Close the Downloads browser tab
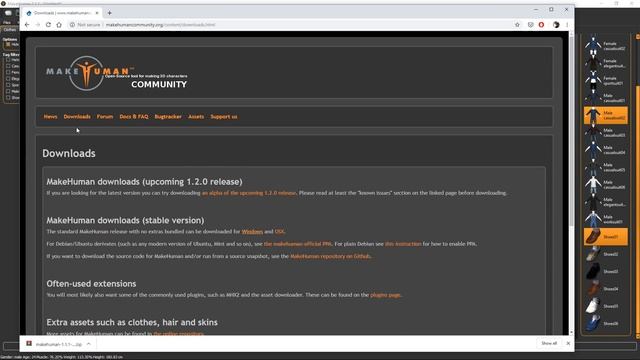640x360 pixels. tap(97, 13)
